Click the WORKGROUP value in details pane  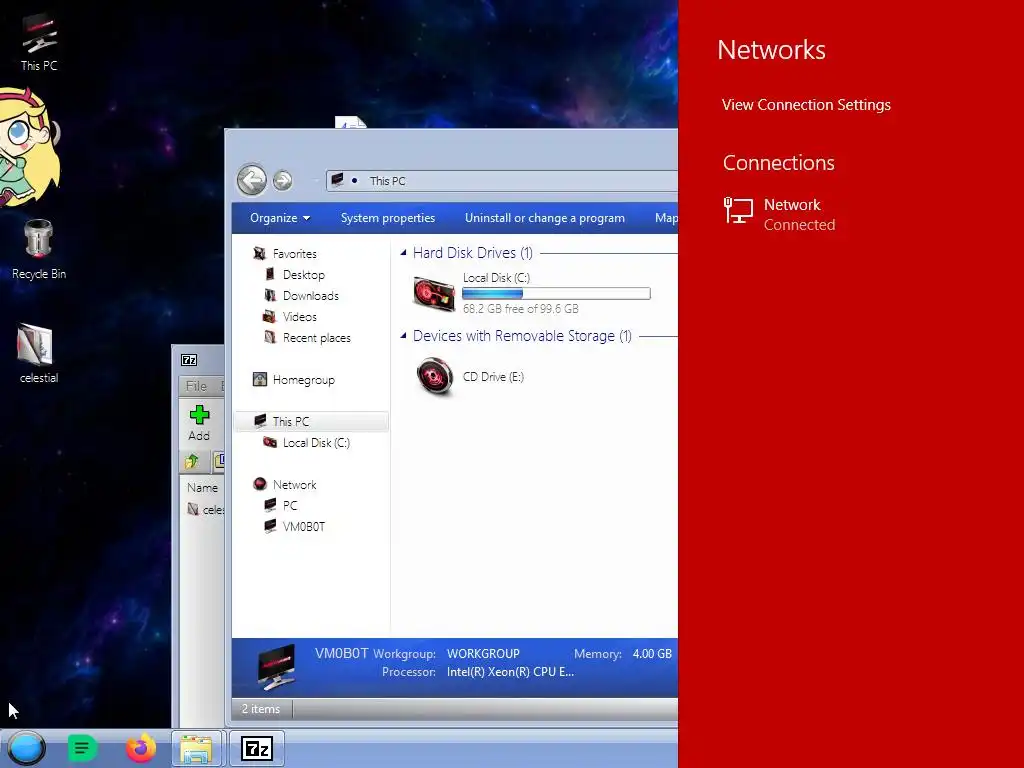483,654
